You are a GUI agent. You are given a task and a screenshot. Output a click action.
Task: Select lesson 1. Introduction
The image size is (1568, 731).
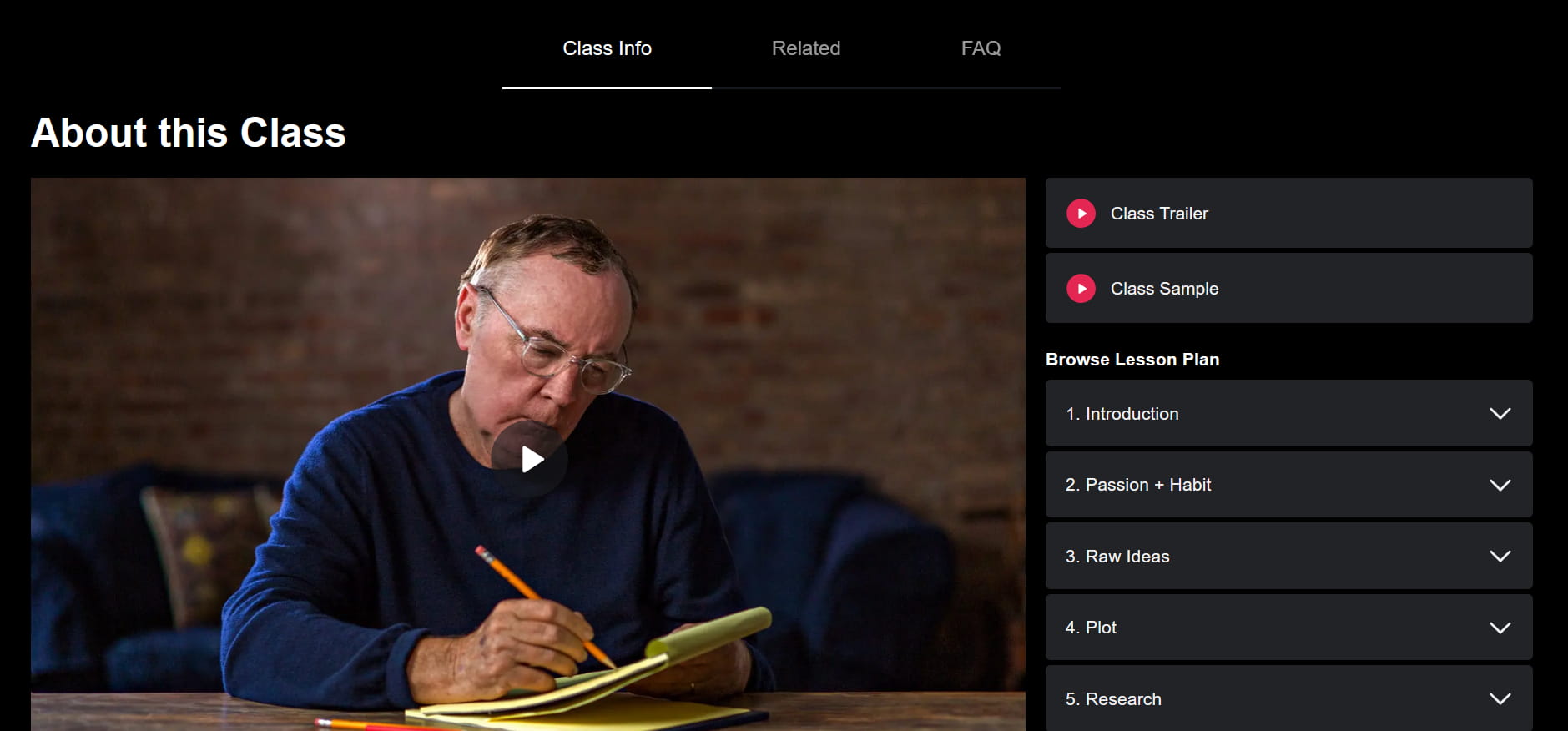1288,413
